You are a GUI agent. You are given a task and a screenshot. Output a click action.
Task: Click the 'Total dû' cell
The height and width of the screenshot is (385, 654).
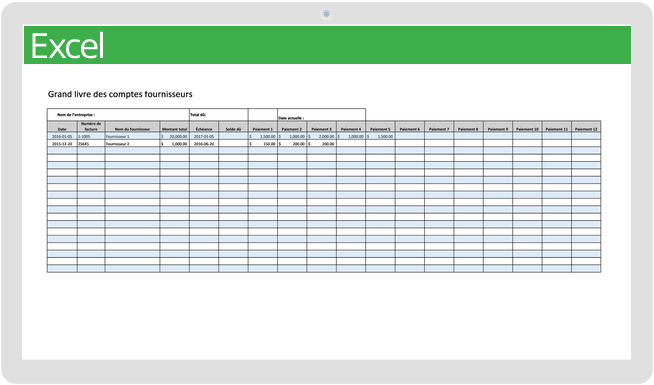tap(219, 115)
